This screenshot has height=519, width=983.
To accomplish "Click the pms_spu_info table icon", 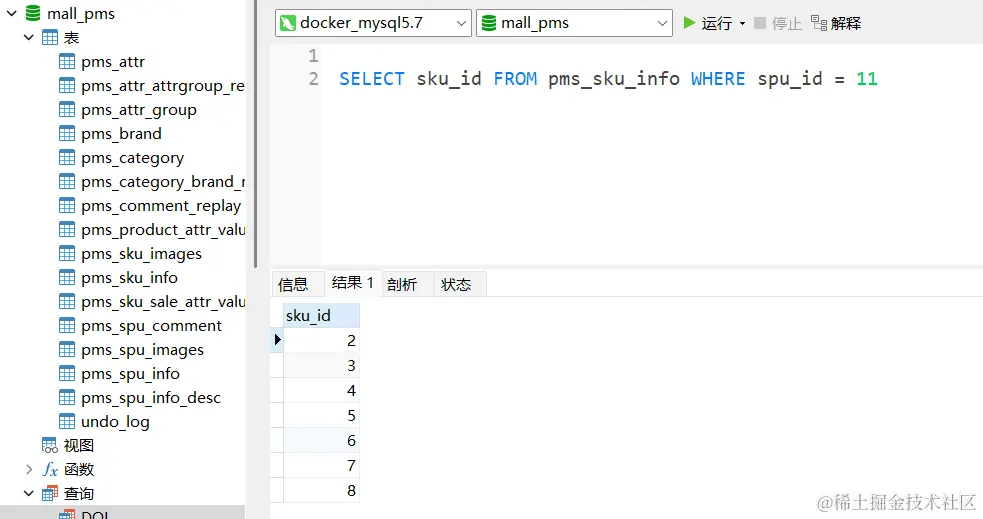I will 67,374.
